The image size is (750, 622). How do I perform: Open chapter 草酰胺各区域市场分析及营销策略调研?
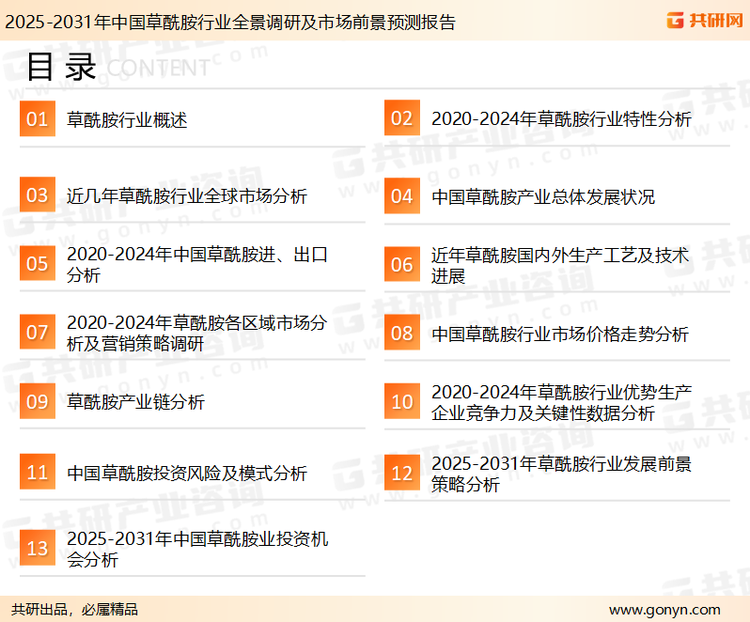197,333
